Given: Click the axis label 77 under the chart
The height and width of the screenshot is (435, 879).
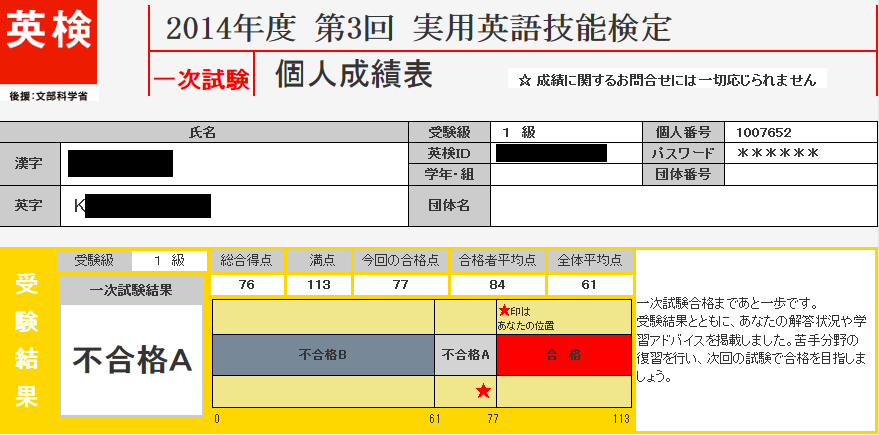Looking at the screenshot, I should point(492,419).
